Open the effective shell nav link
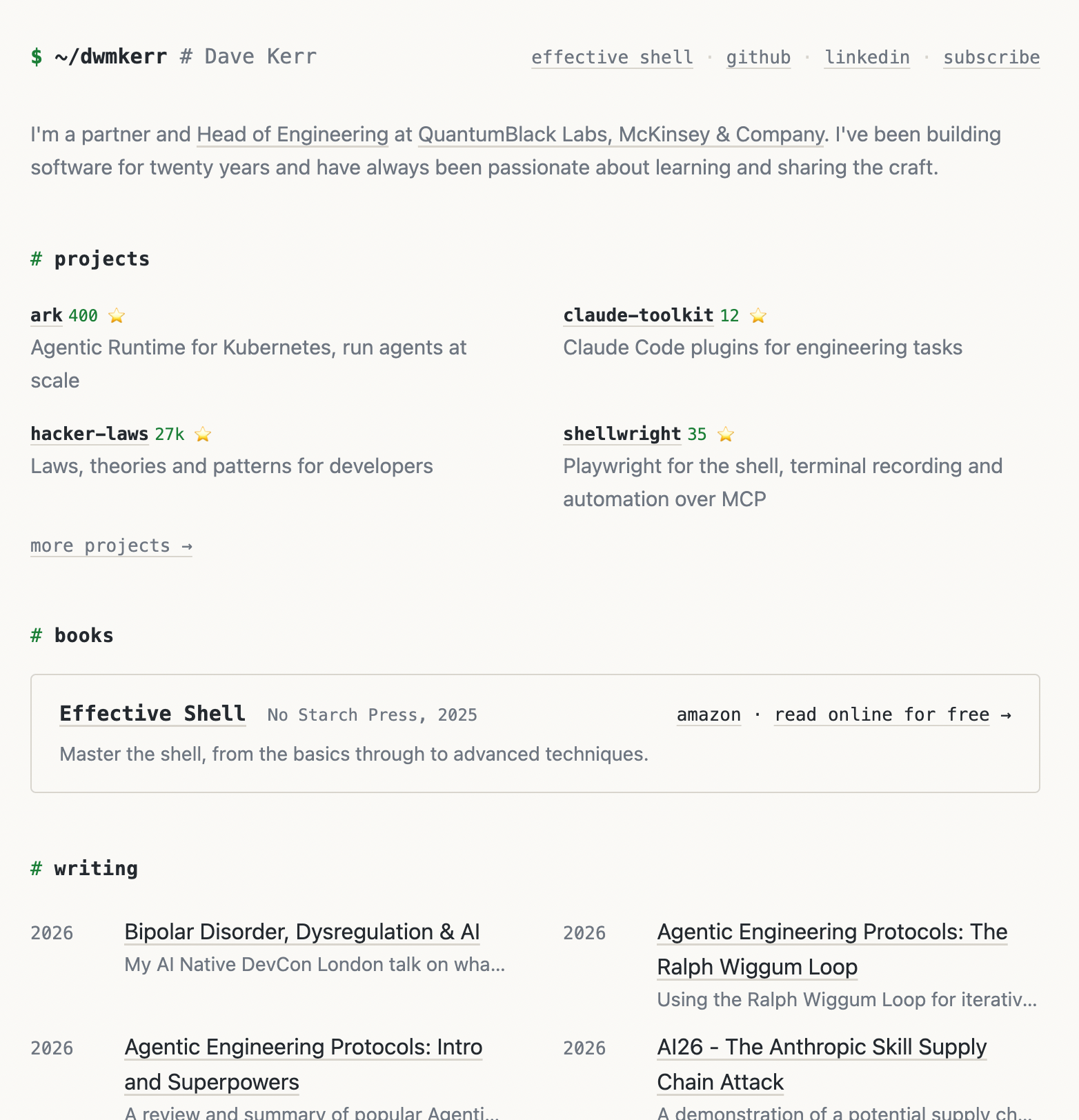The image size is (1079, 1120). click(x=612, y=57)
